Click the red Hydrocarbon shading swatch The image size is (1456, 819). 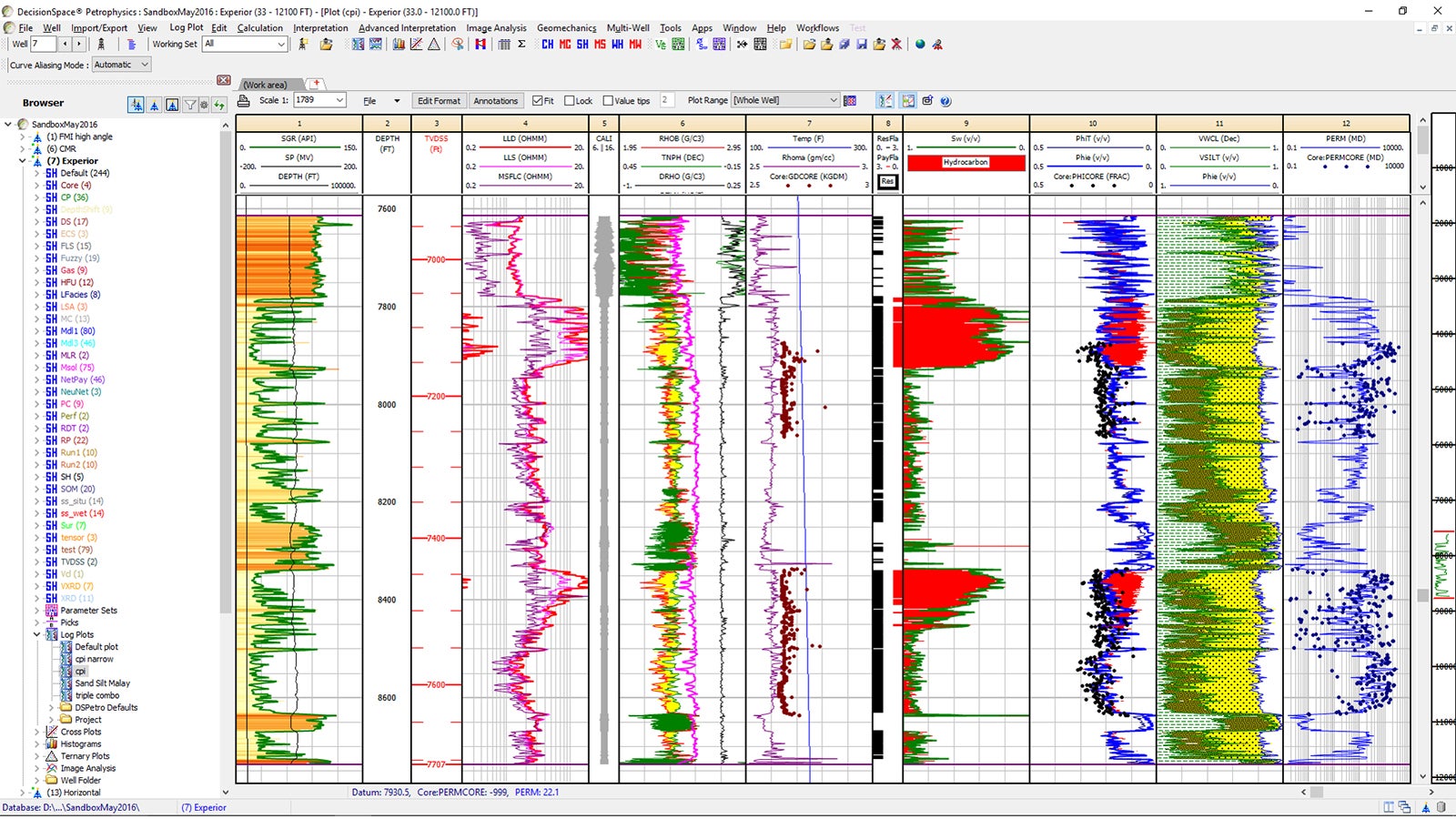966,162
